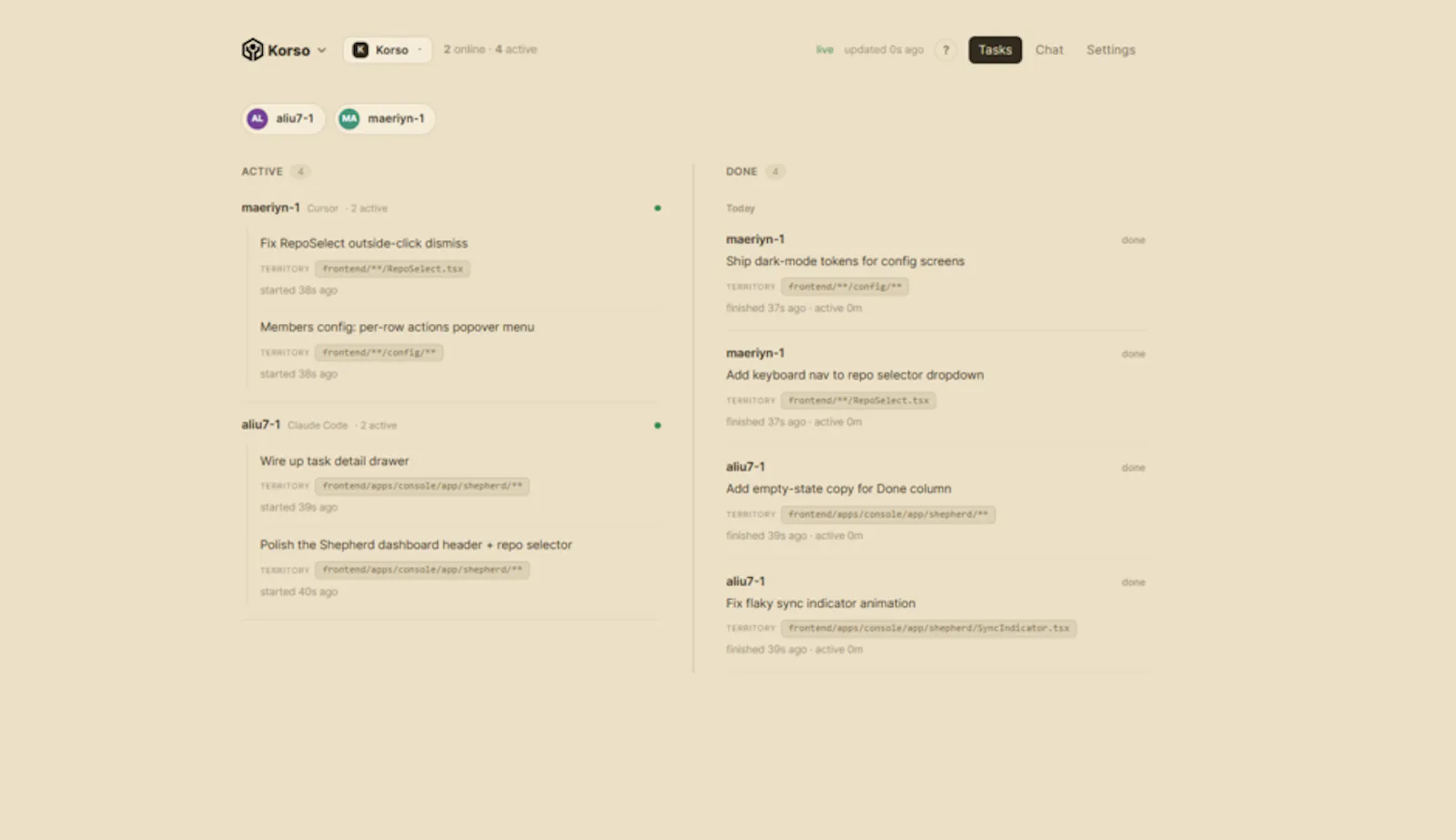
Task: Open task Fix RepoSelect outside-click dismiss
Action: [364, 243]
